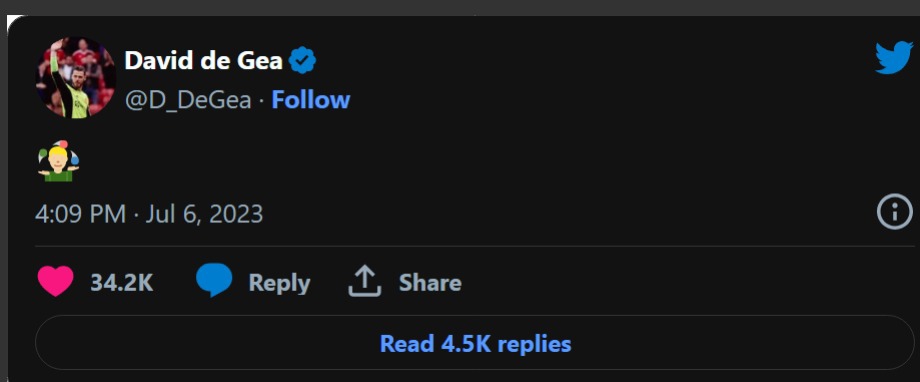
Task: Click the 4:09 PM timestamp
Action: (x=80, y=214)
